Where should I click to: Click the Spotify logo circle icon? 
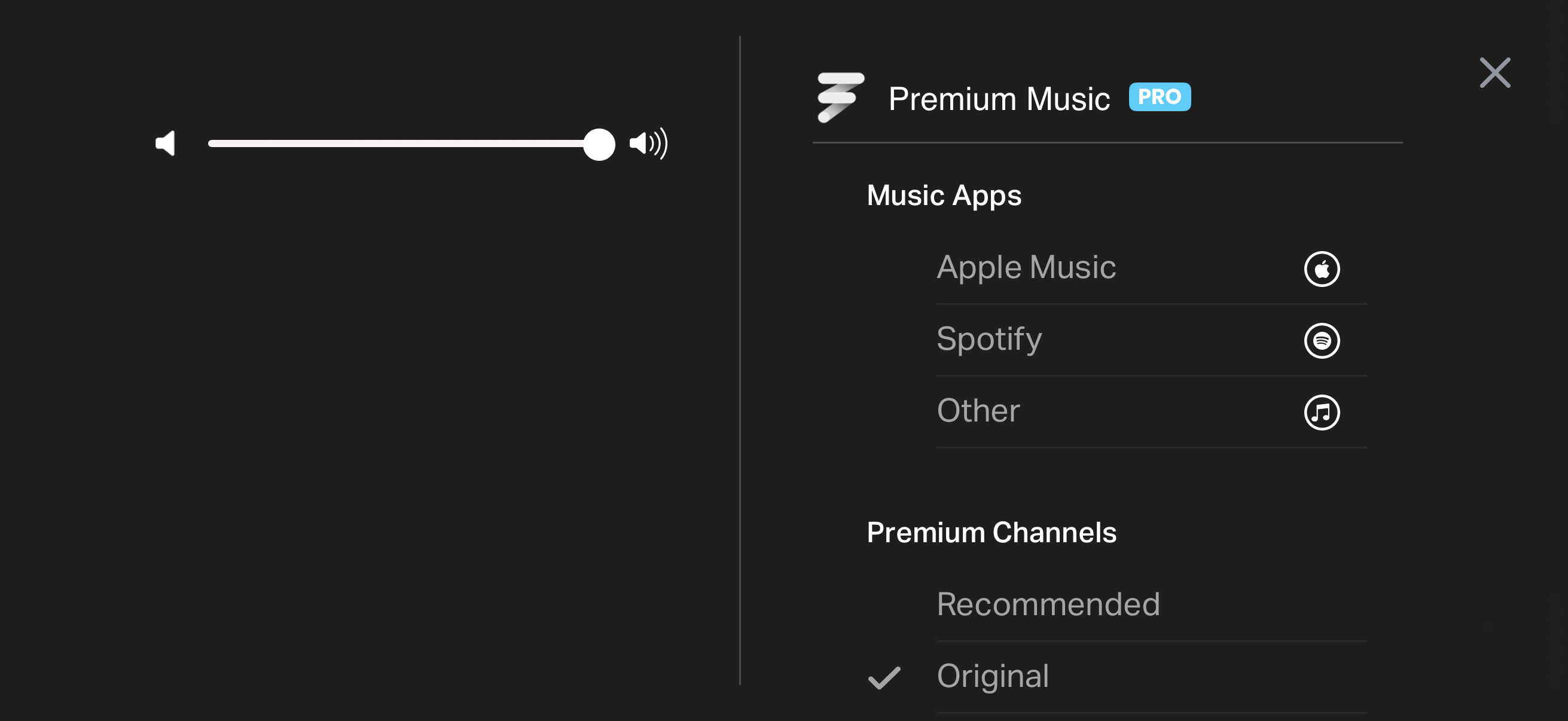point(1322,341)
